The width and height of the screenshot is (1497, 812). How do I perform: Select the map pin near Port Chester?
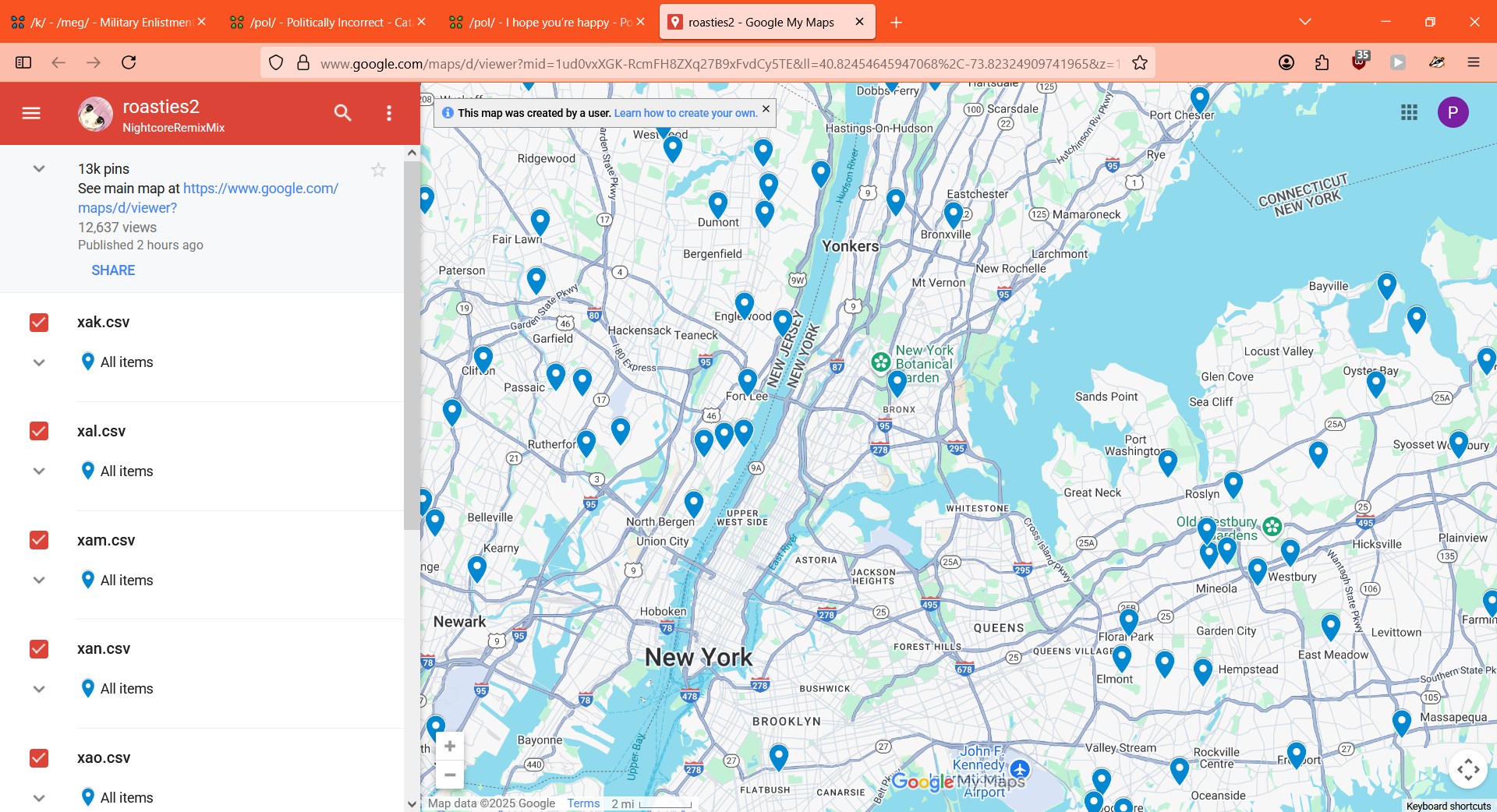[x=1200, y=100]
